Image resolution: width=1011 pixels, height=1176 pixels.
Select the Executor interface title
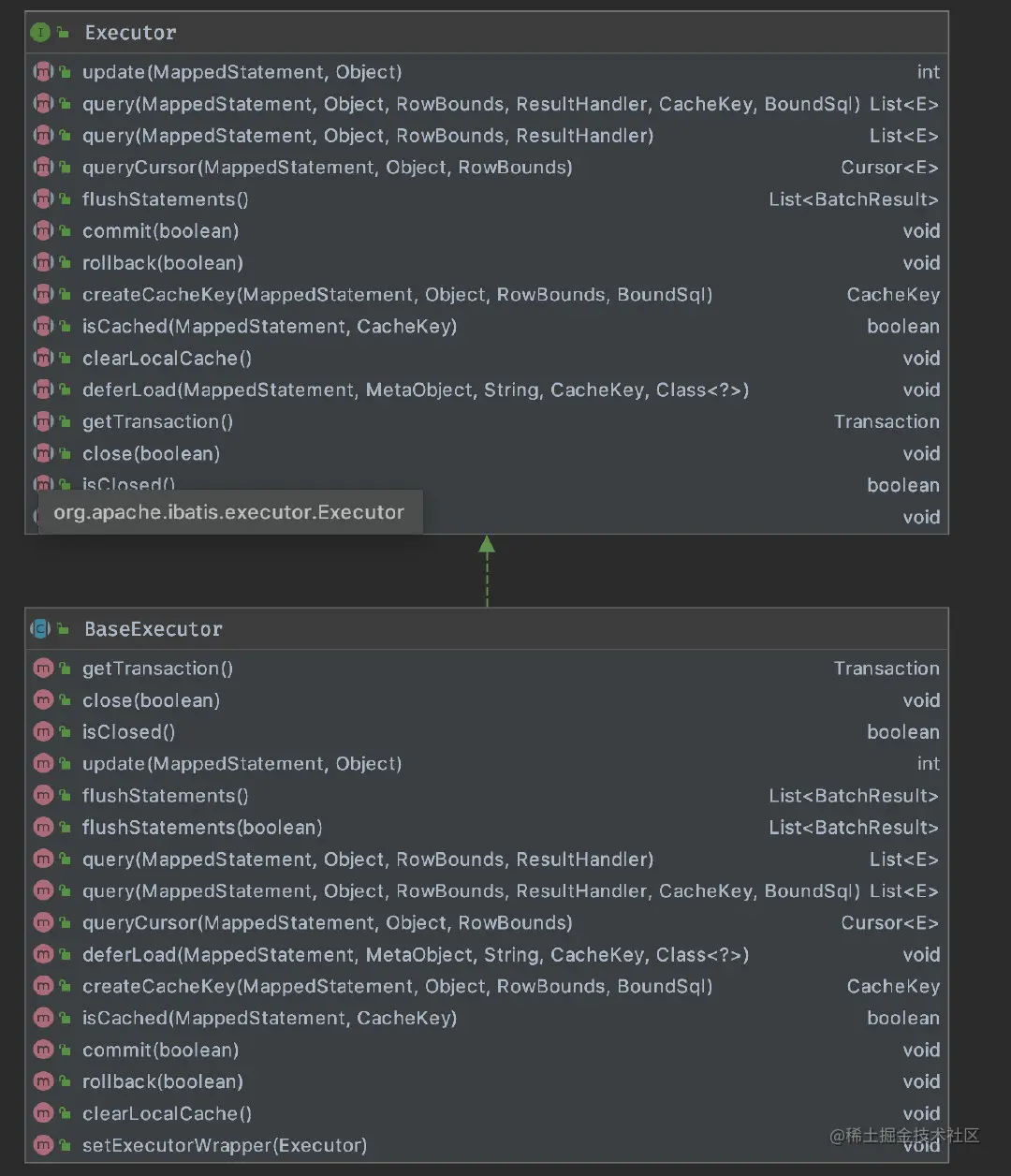(130, 33)
